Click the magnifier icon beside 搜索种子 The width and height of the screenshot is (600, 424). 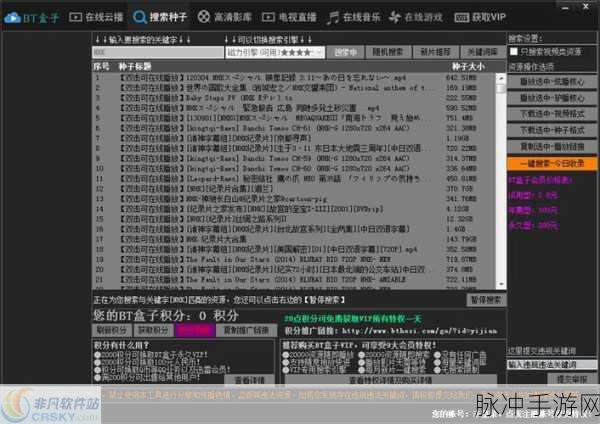coord(139,17)
